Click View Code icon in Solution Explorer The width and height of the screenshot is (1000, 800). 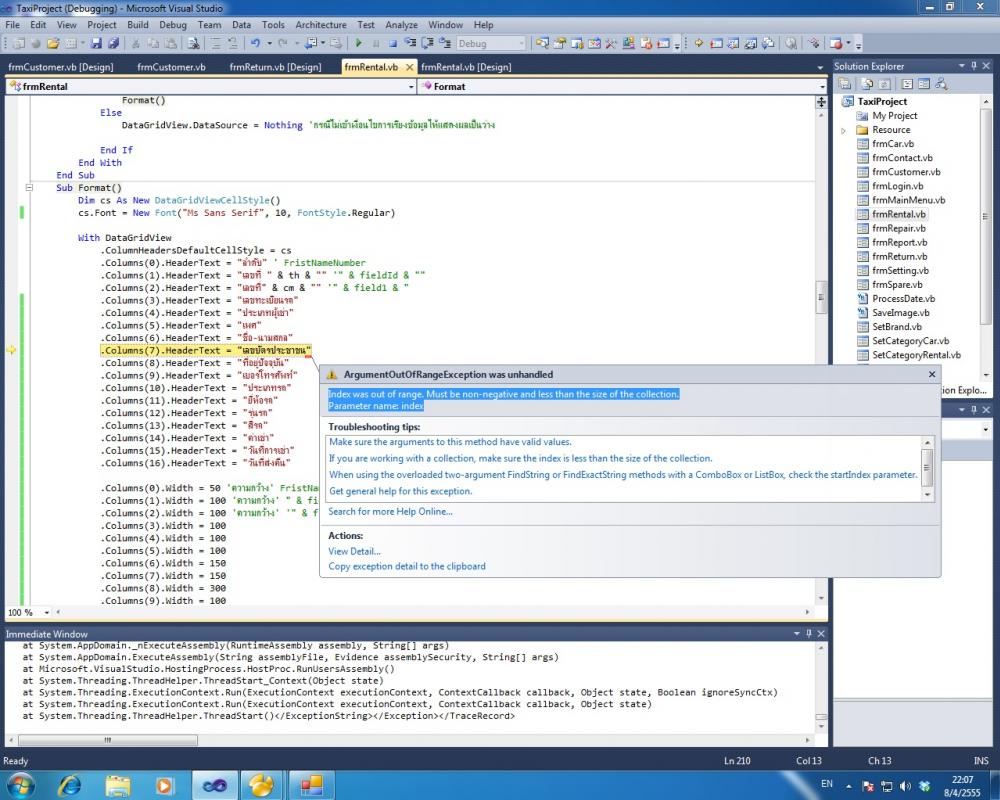pos(908,84)
